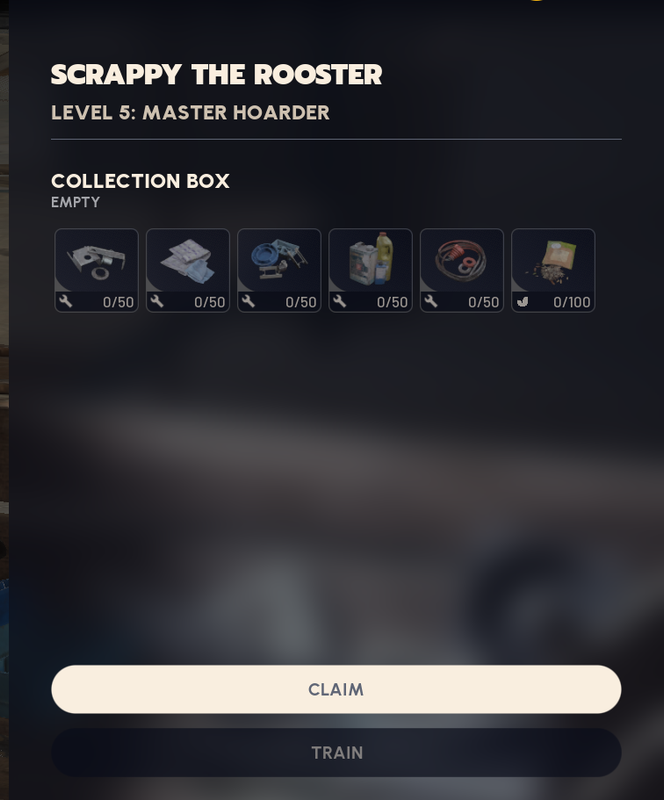The image size is (664, 800).
Task: Select the fabric cloth item slot
Action: point(188,270)
